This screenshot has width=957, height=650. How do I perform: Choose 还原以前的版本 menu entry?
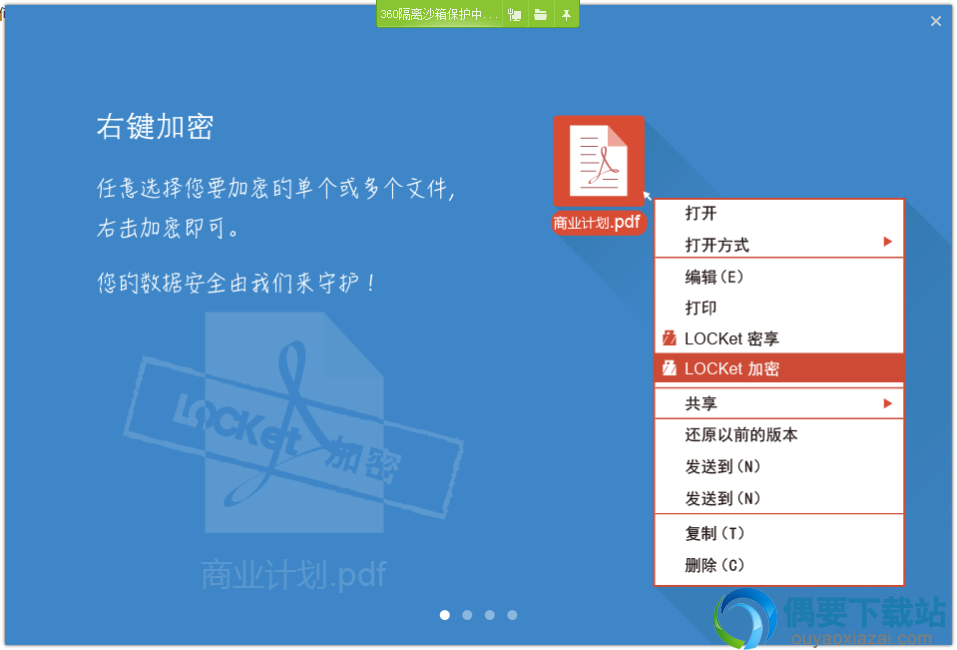pyautogui.click(x=779, y=435)
